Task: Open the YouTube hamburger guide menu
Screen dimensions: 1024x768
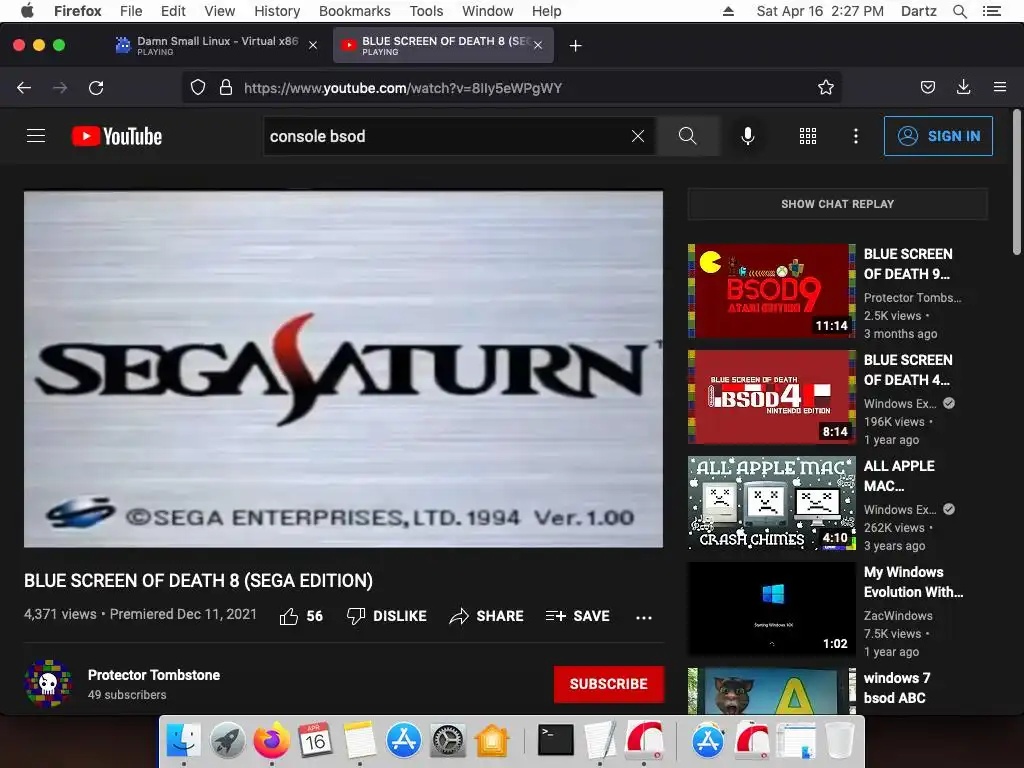Action: pyautogui.click(x=36, y=136)
